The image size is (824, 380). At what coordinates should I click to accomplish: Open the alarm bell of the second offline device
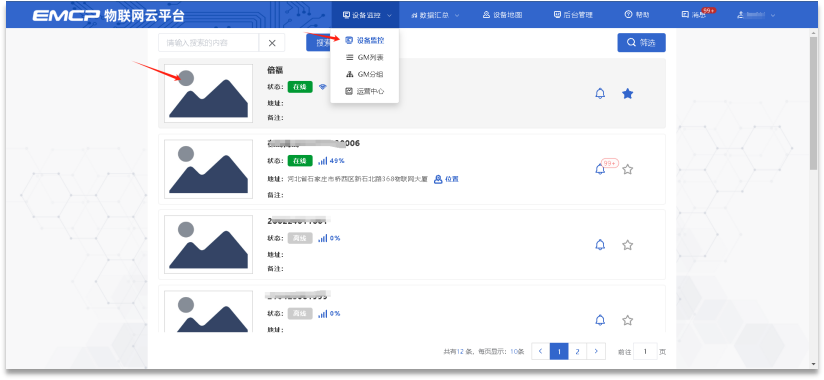coord(600,320)
